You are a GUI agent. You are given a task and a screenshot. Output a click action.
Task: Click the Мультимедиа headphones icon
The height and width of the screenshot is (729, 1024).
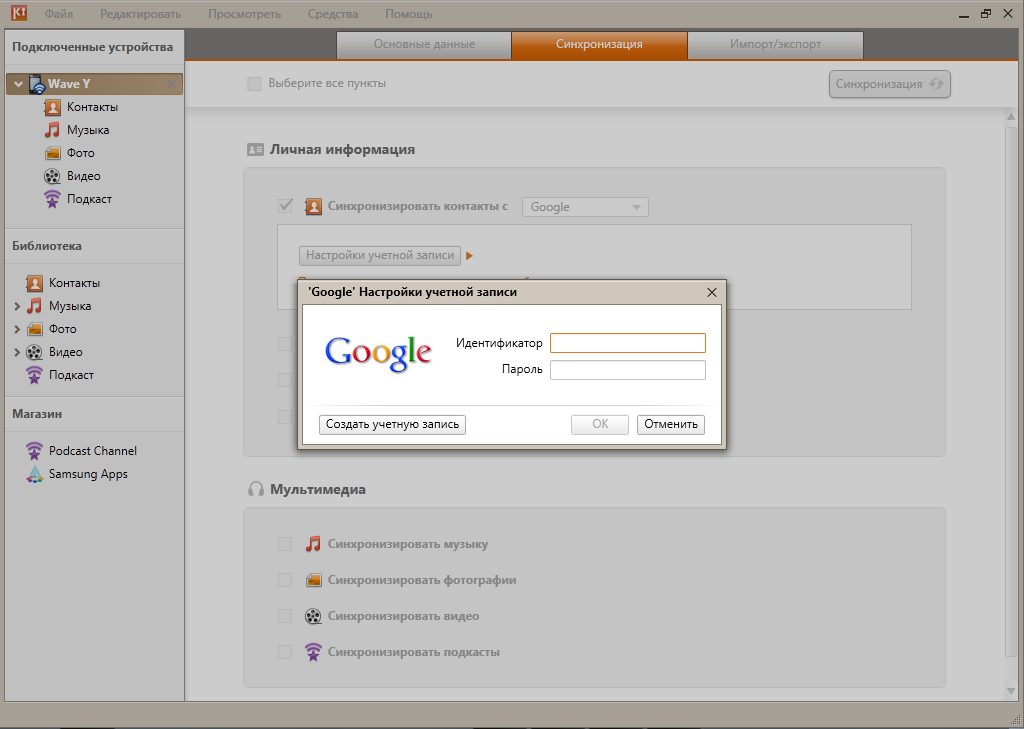[x=255, y=489]
